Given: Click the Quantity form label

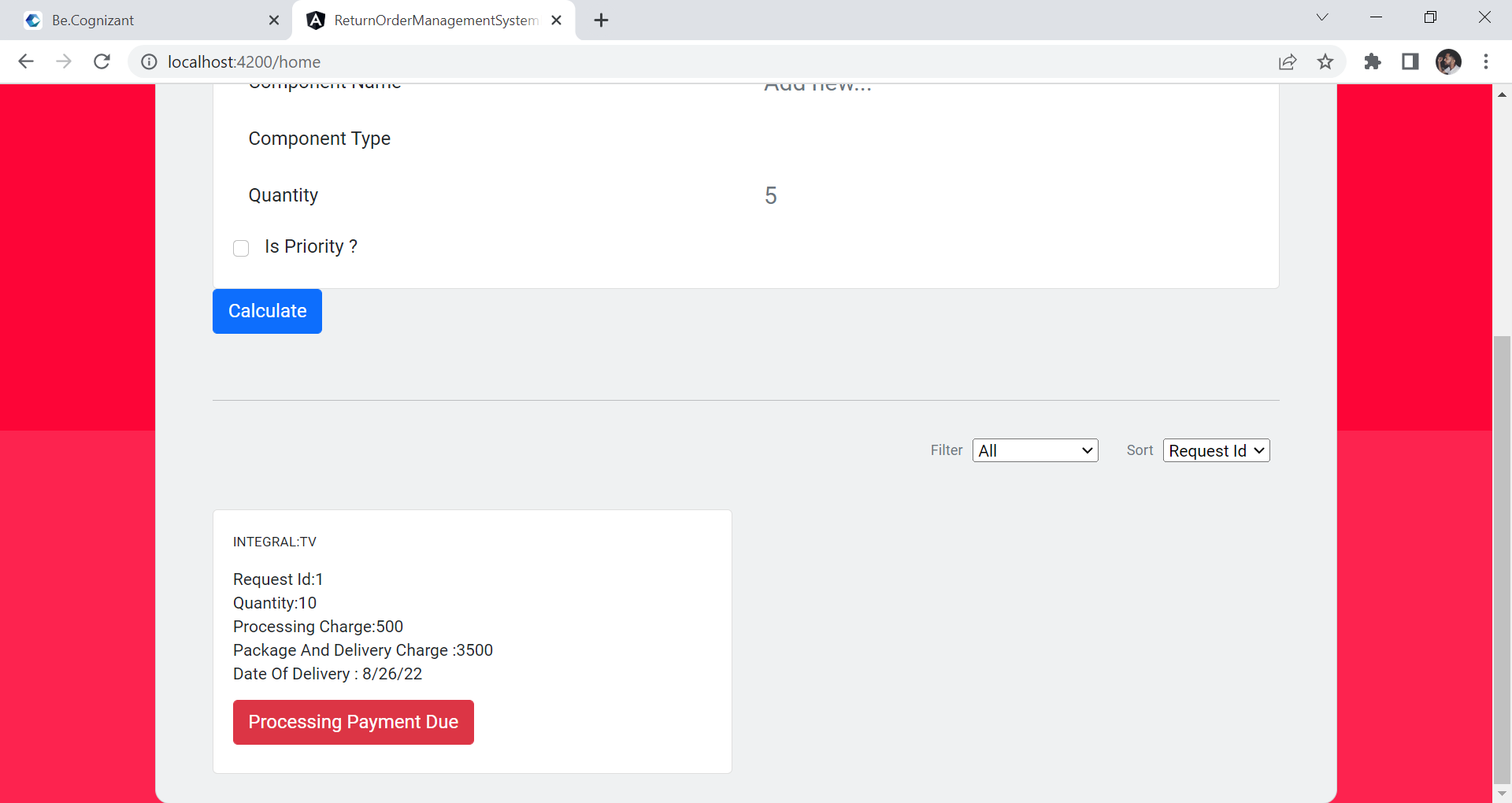Looking at the screenshot, I should [283, 195].
